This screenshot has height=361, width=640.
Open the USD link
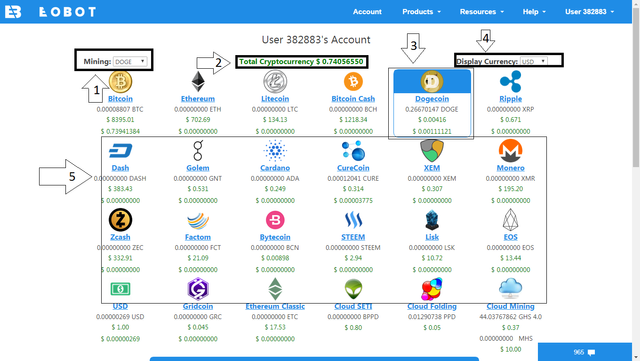(x=120, y=306)
